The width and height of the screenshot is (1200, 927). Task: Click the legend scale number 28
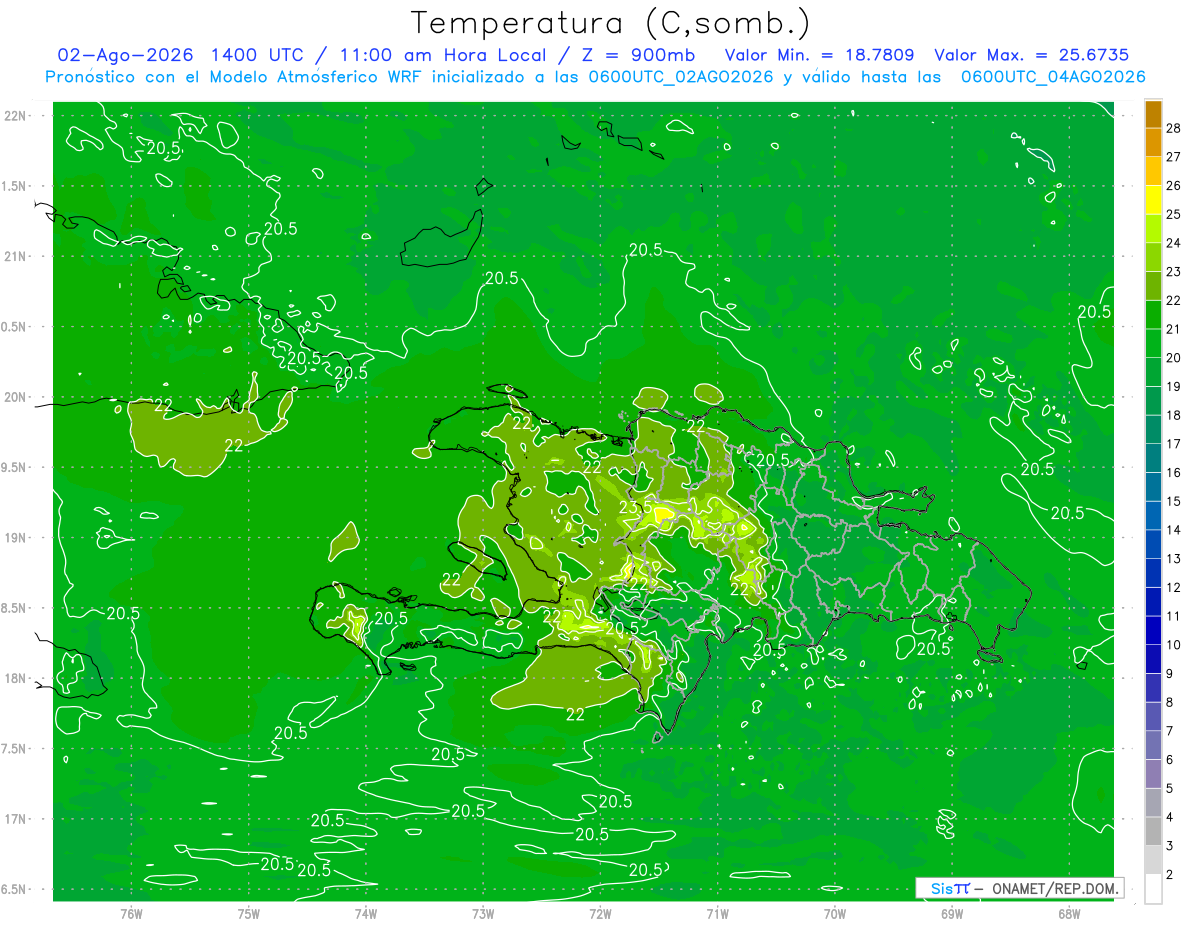click(1173, 128)
